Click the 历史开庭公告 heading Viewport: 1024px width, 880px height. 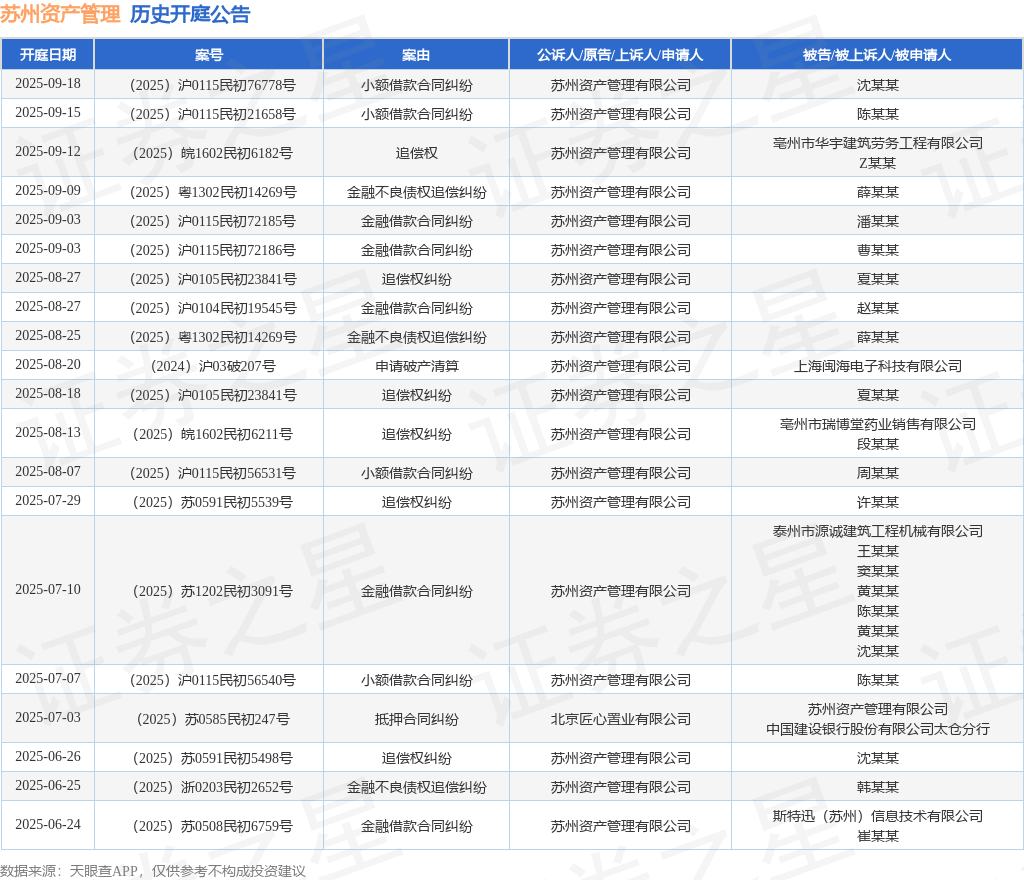click(x=190, y=14)
